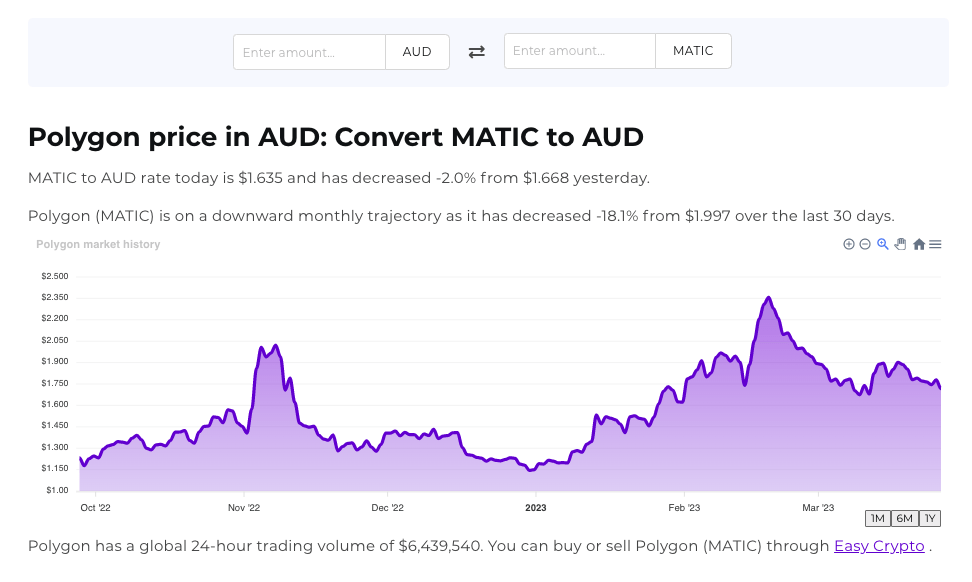This screenshot has height=582, width=972.
Task: Open the Easy Crypto link
Action: pyautogui.click(x=879, y=546)
